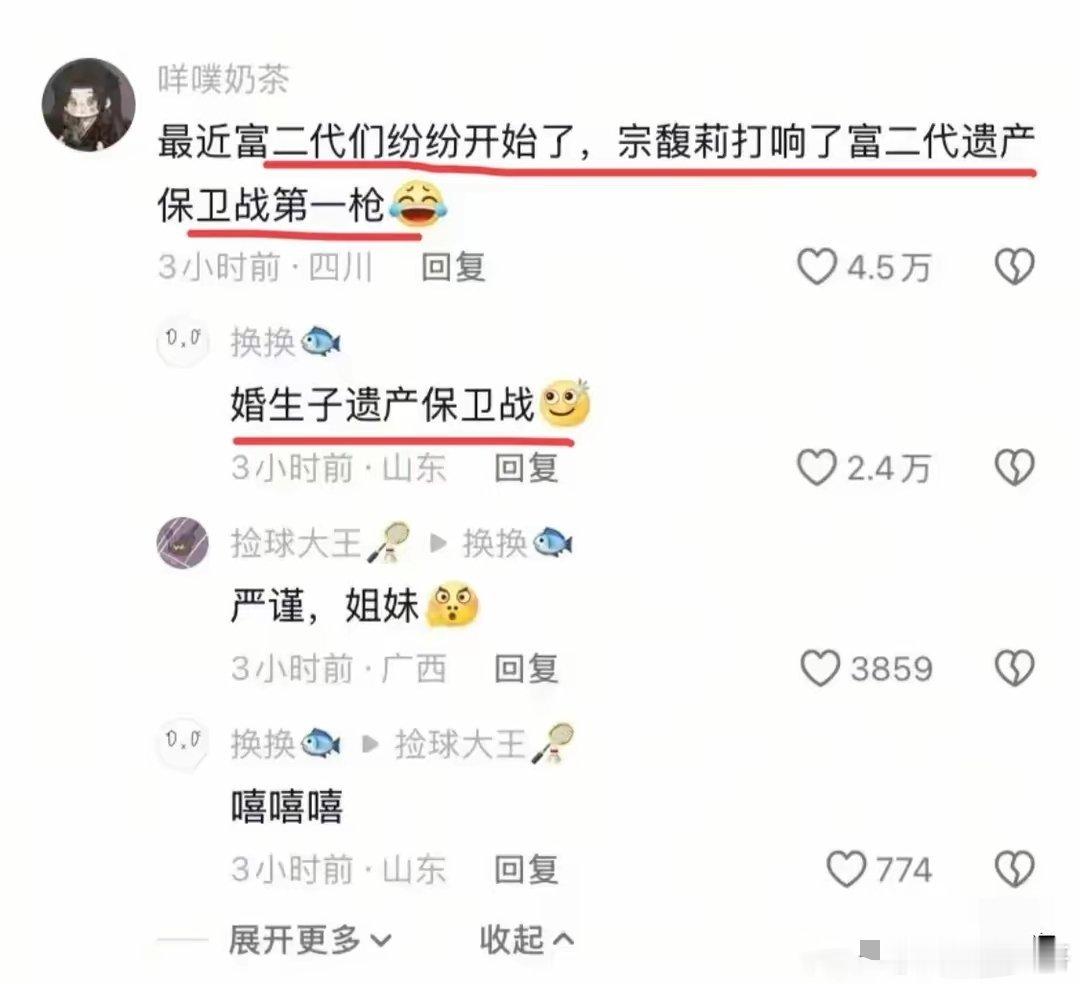Expand more replies with 展开更多

pos(310,940)
